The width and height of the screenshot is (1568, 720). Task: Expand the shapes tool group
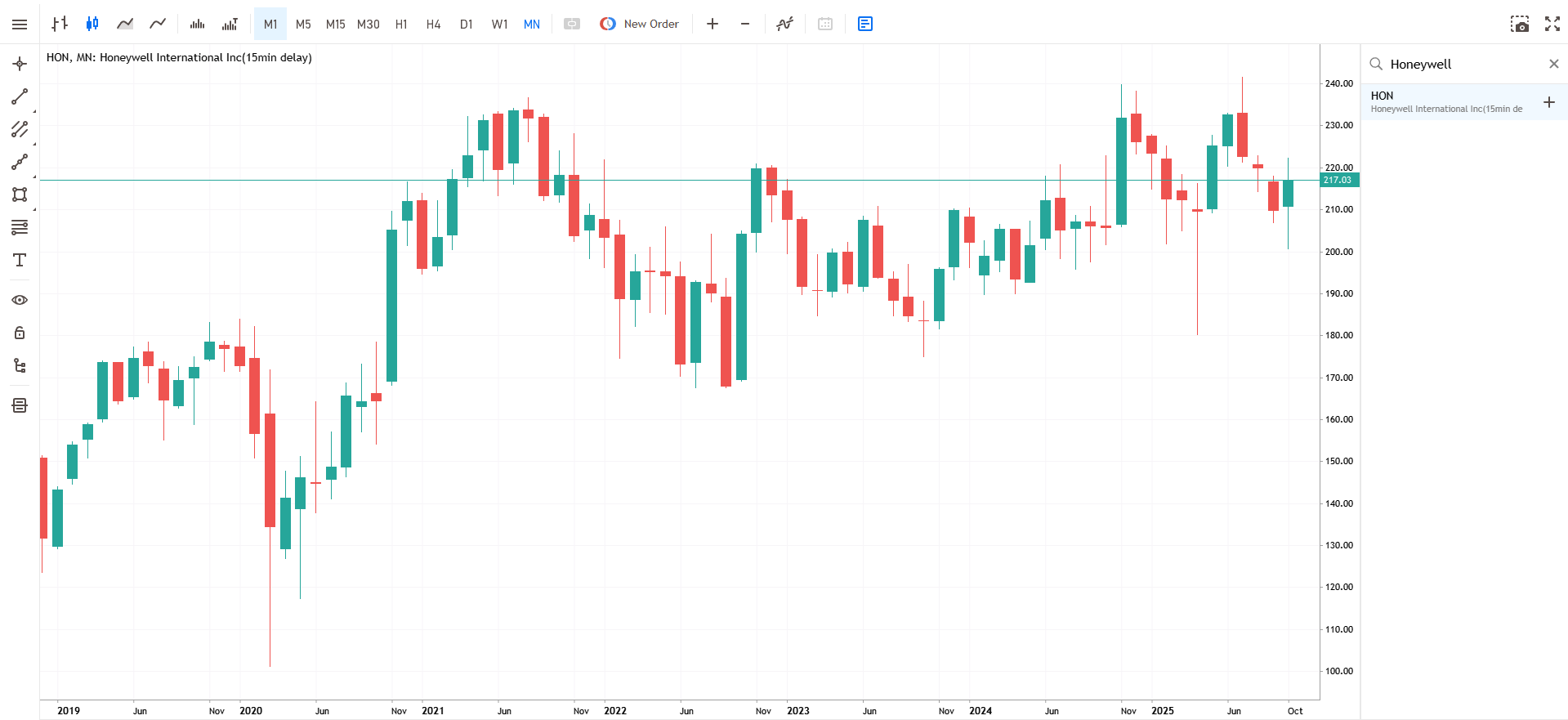click(x=20, y=195)
